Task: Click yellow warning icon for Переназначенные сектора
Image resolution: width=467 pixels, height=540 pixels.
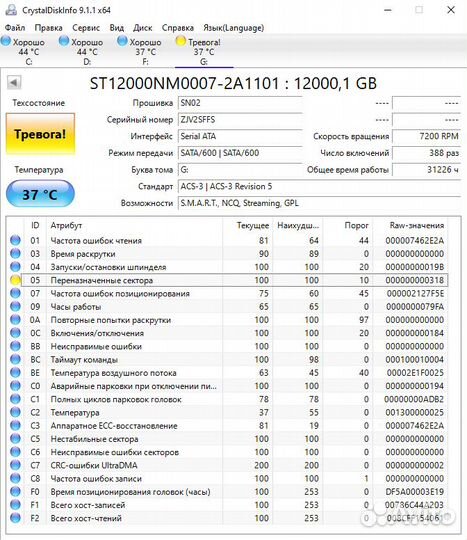Action: tap(15, 280)
